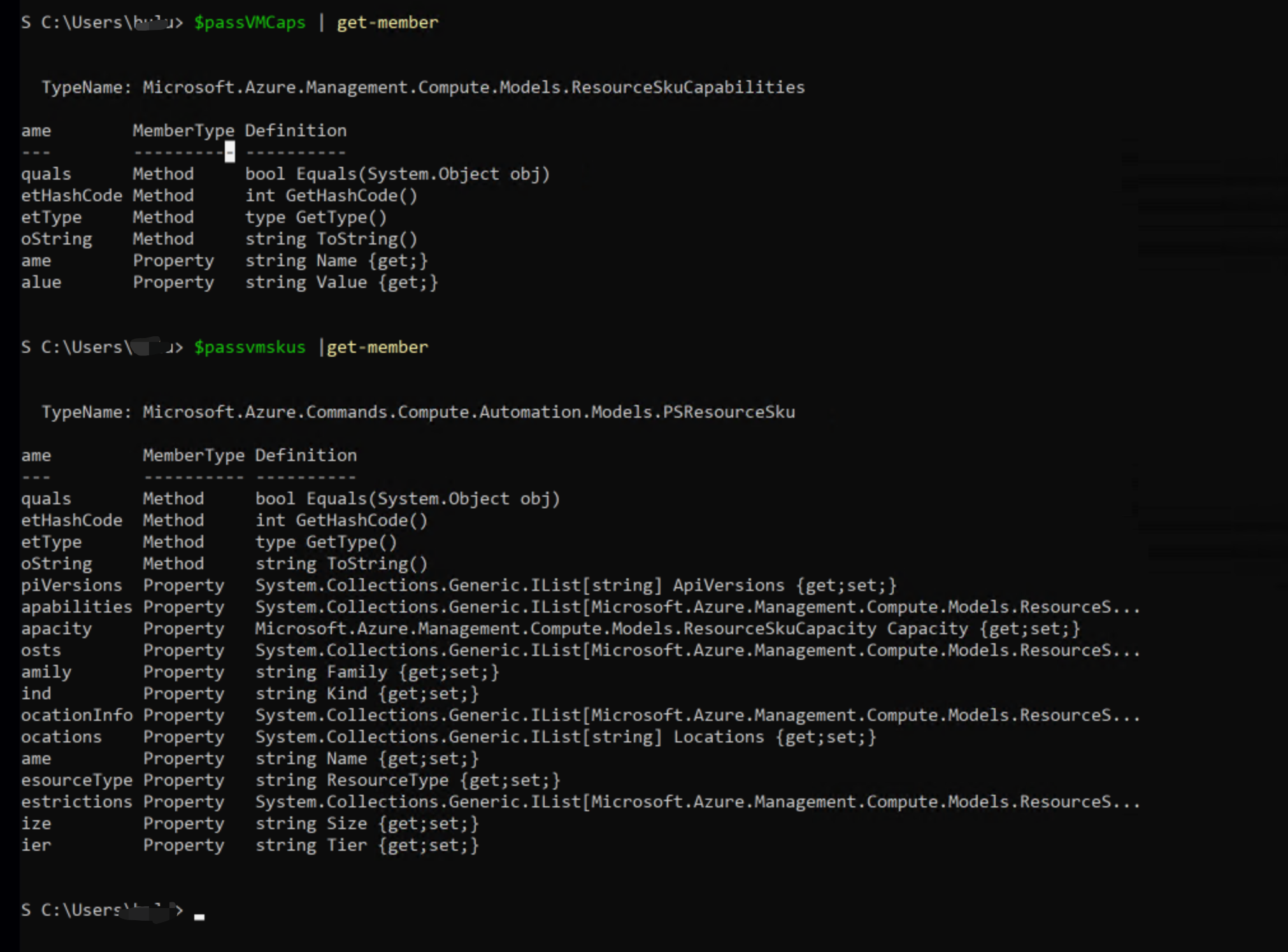1288x952 pixels.
Task: Click the get-member command on first prompt line
Action: [387, 23]
